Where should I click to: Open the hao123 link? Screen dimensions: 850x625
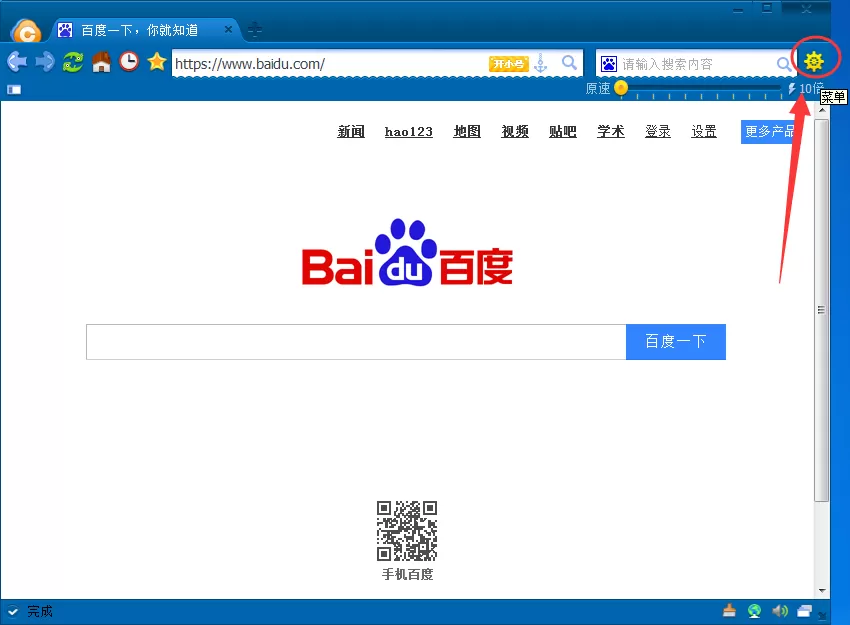[x=409, y=131]
